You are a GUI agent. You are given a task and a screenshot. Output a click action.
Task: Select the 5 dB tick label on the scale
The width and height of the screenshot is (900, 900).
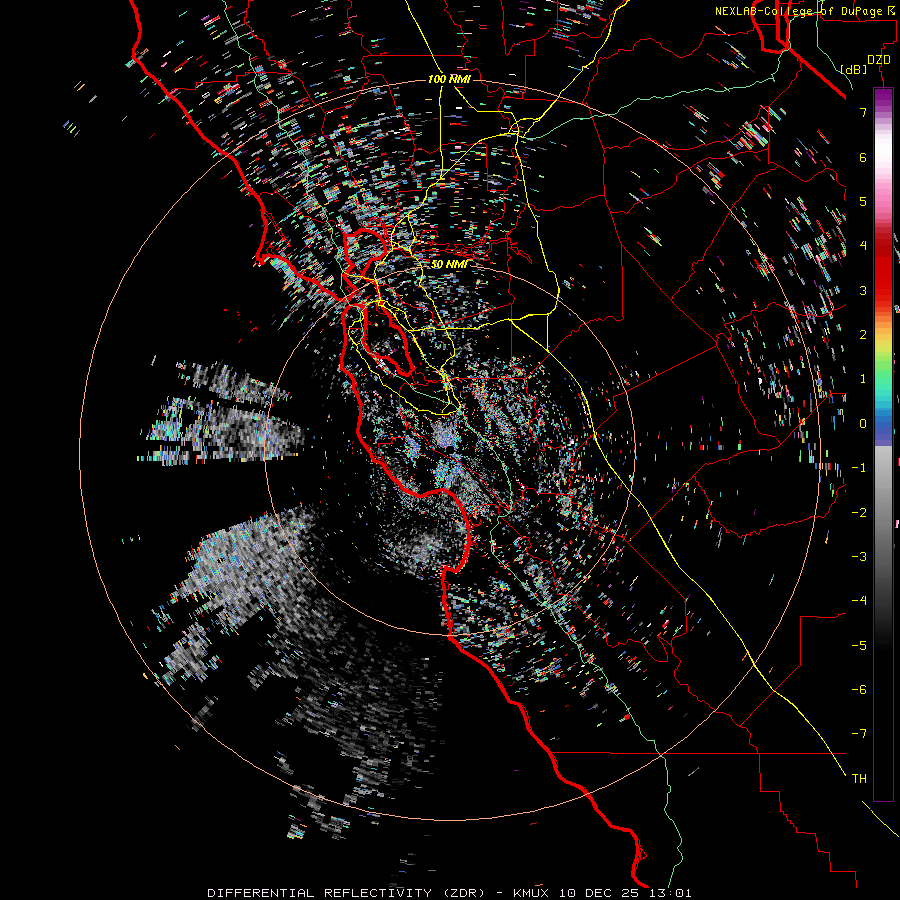coord(863,201)
